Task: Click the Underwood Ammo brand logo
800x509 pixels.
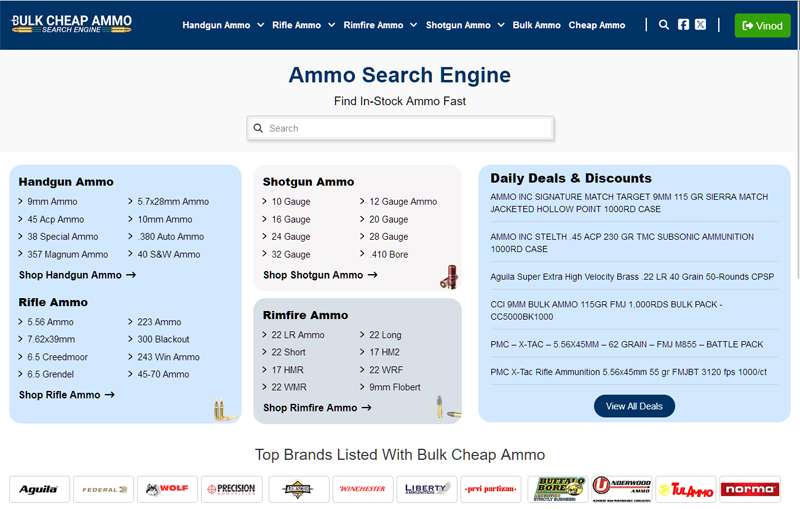Action: click(621, 489)
